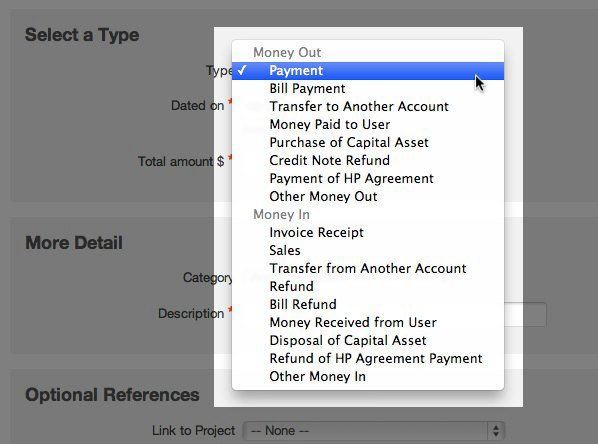Select the checked Payment option
The image size is (598, 444).
(x=368, y=71)
